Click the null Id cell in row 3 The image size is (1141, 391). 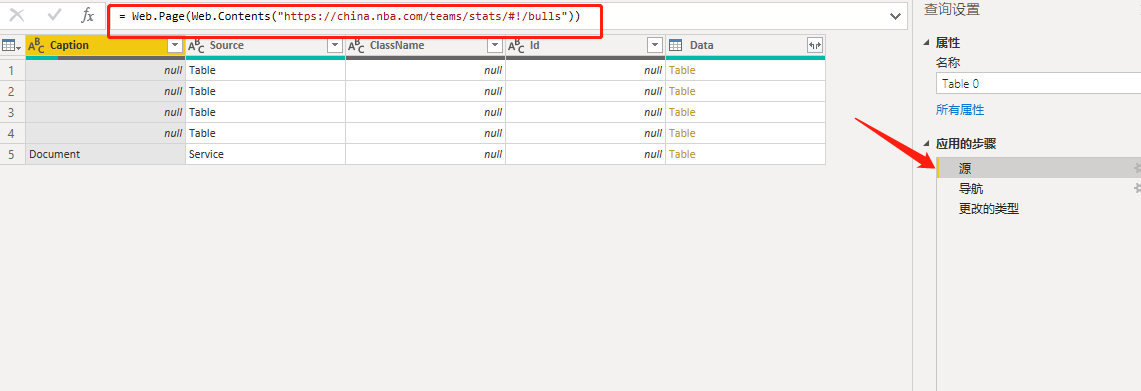tap(586, 112)
